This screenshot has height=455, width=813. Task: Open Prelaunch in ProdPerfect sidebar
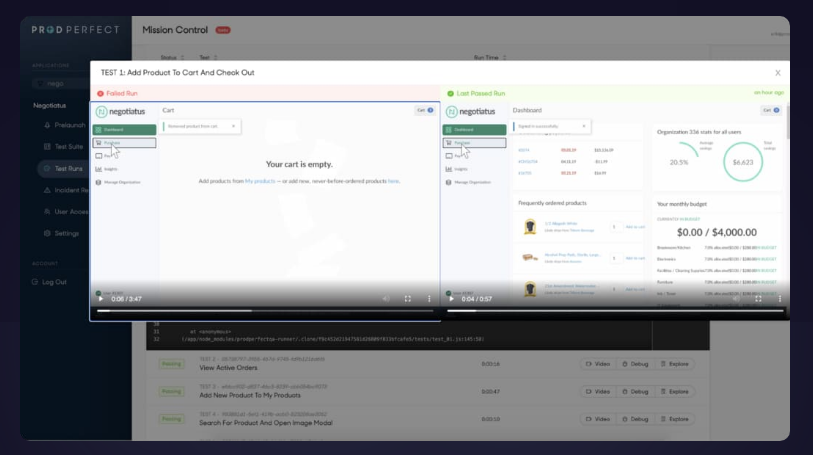pos(65,125)
